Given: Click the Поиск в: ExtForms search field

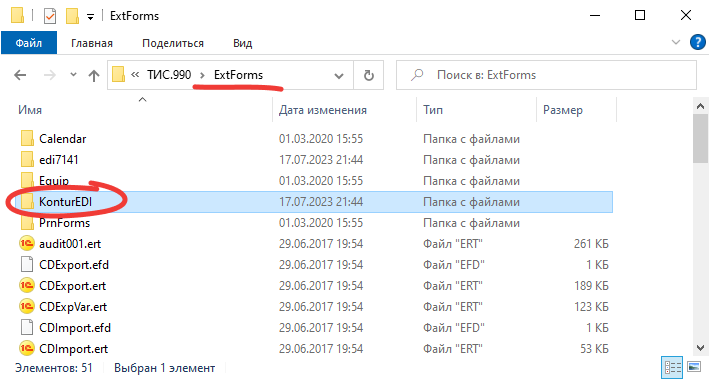Looking at the screenshot, I should 546,75.
